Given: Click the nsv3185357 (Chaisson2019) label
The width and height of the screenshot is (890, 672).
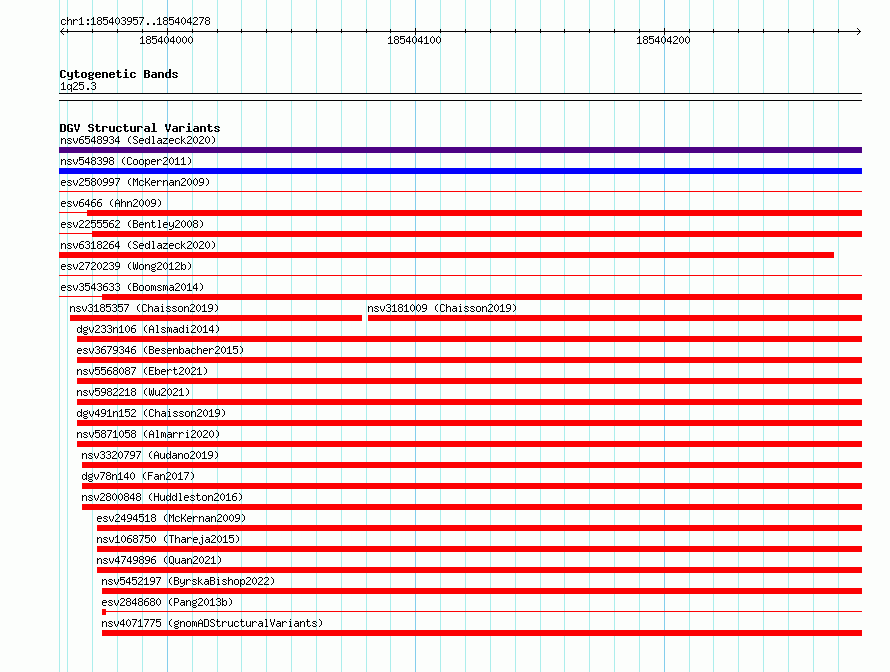Looking at the screenshot, I should click(x=144, y=308).
